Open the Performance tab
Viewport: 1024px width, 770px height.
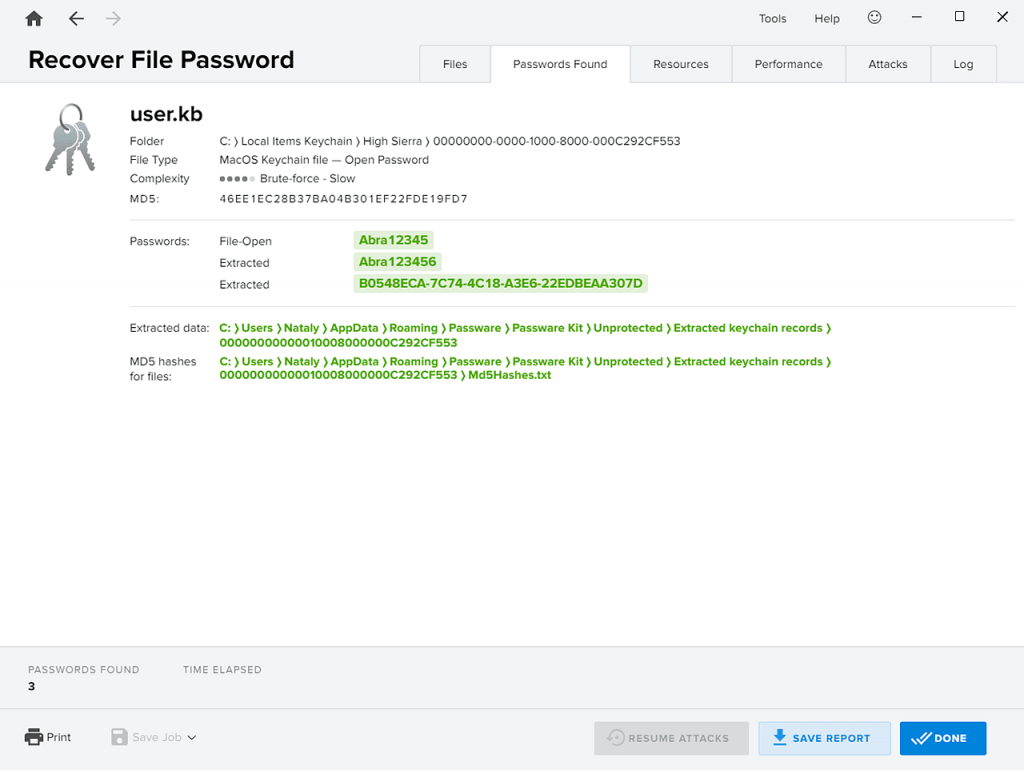789,64
